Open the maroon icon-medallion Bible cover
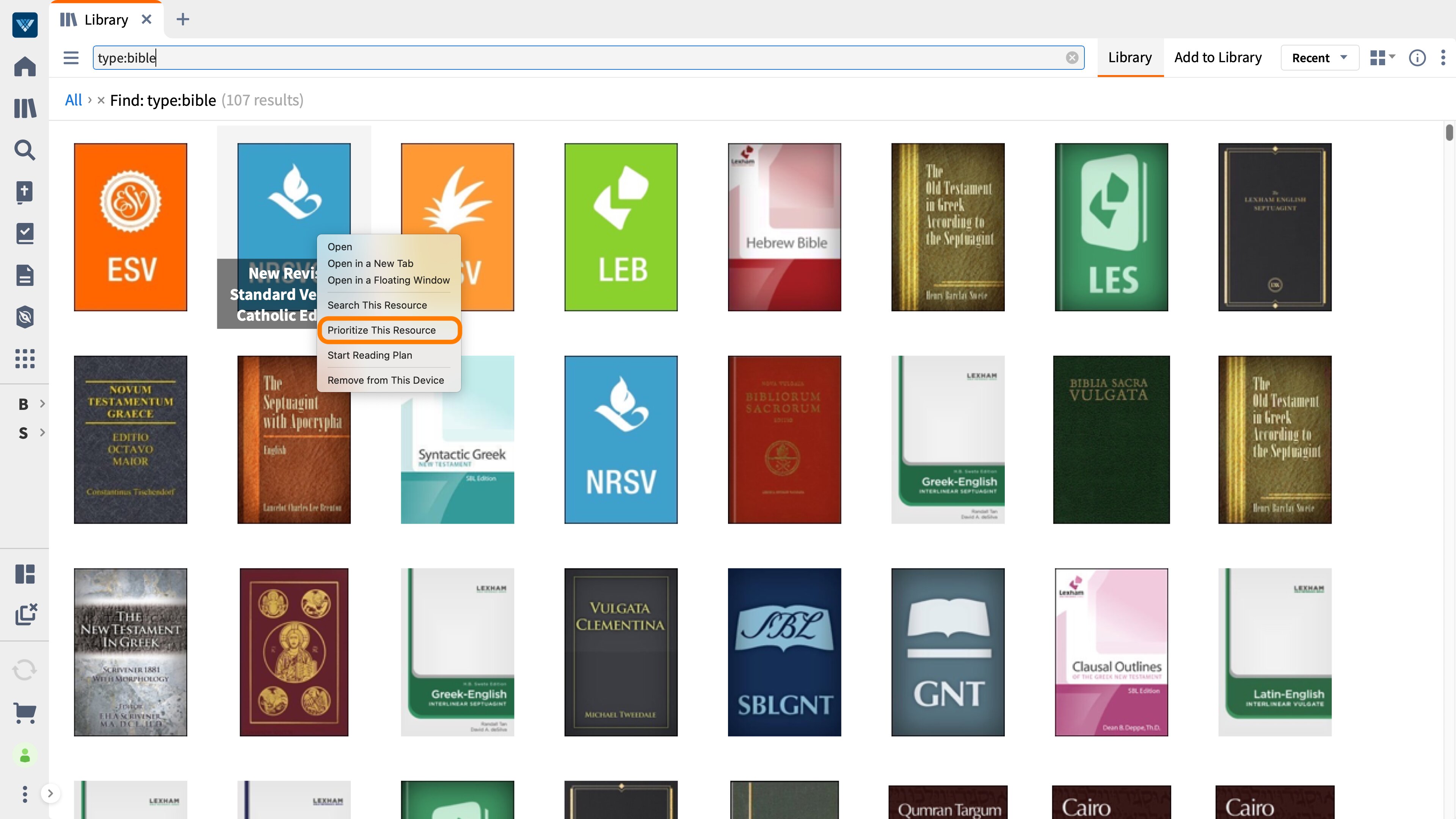The height and width of the screenshot is (819, 1456). point(294,652)
